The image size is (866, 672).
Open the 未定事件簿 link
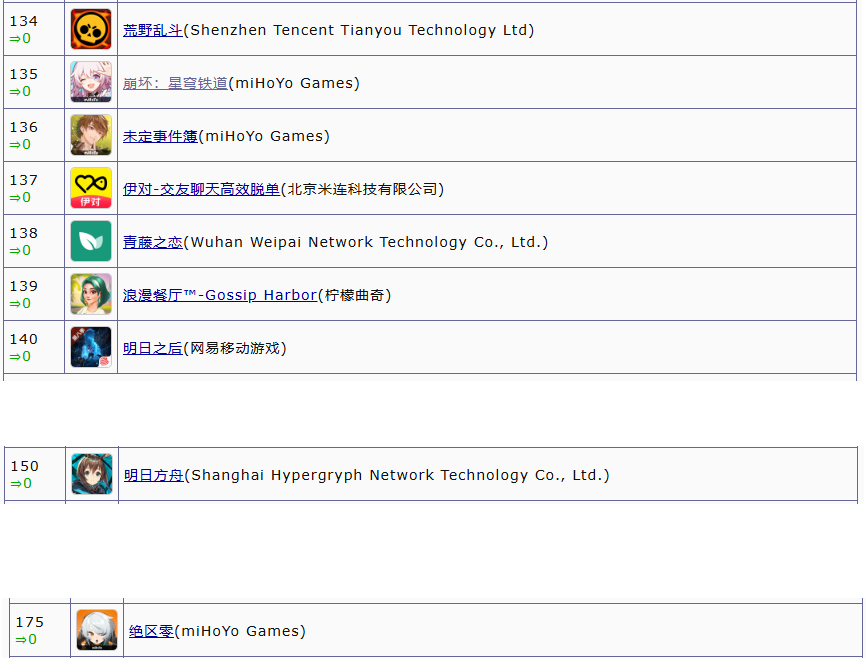[160, 136]
